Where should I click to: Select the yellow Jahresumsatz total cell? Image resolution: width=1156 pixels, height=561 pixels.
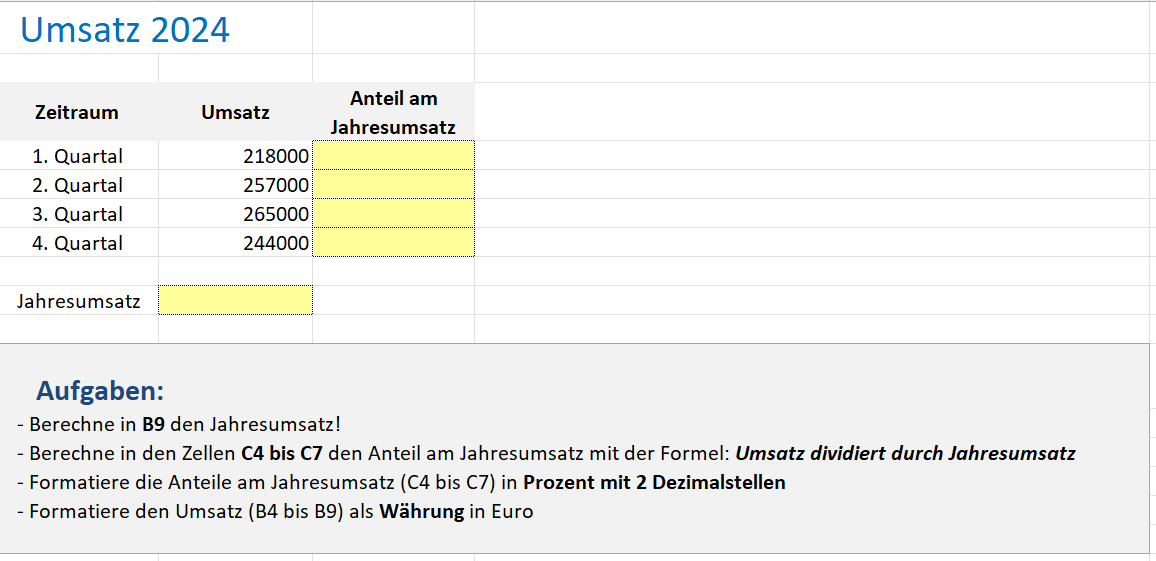tap(236, 300)
